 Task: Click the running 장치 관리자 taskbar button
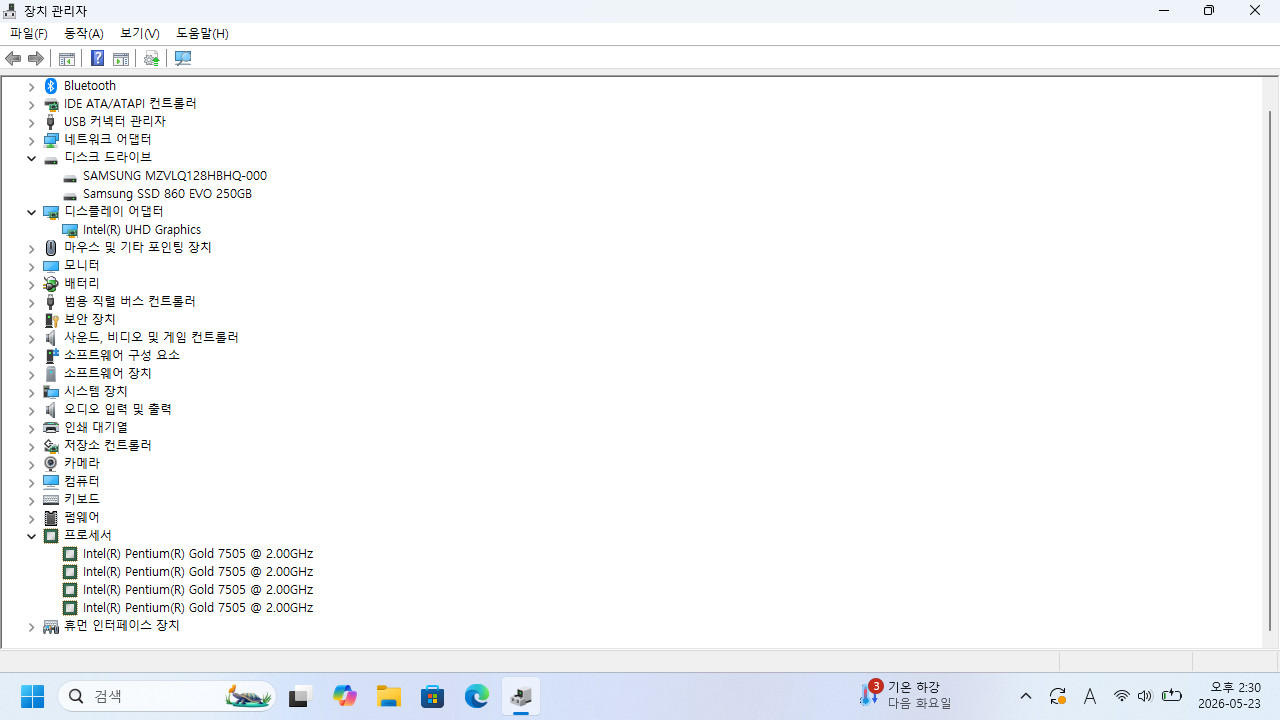pyautogui.click(x=521, y=696)
